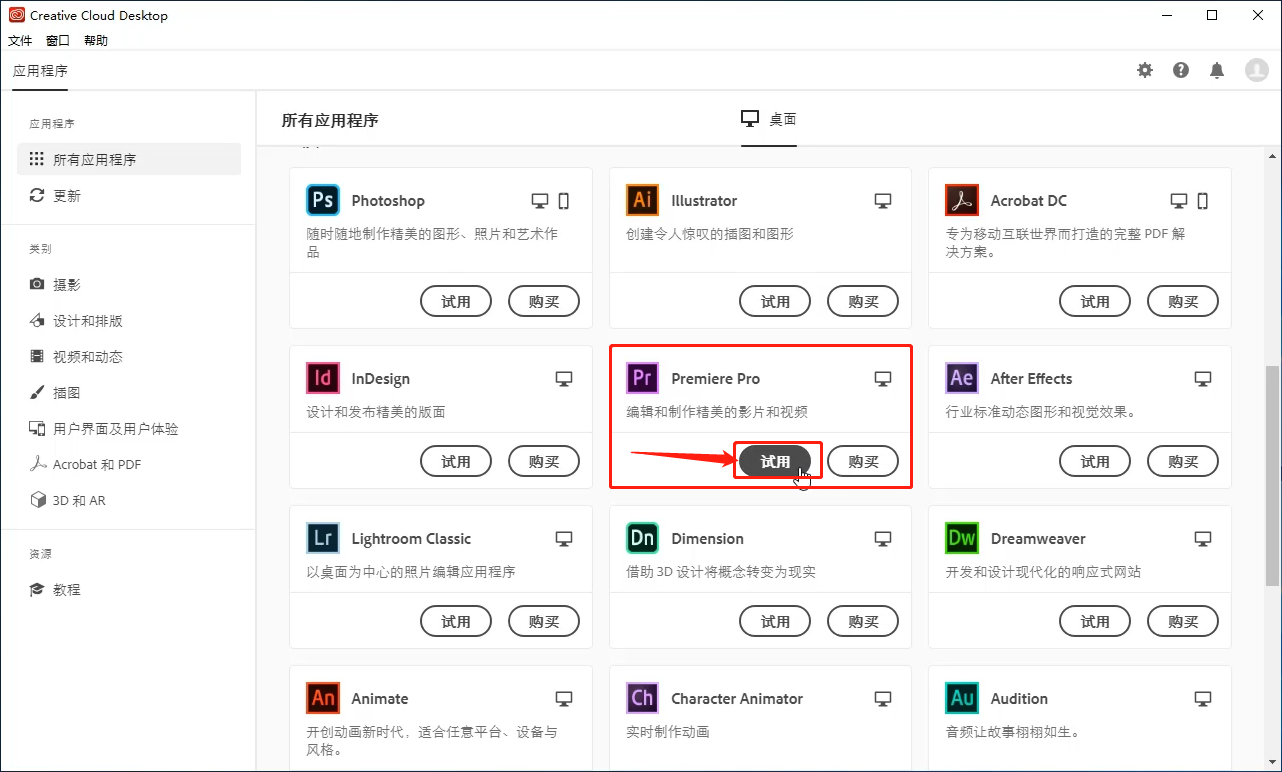Click 购买 for InDesign
This screenshot has width=1282, height=772.
[544, 461]
